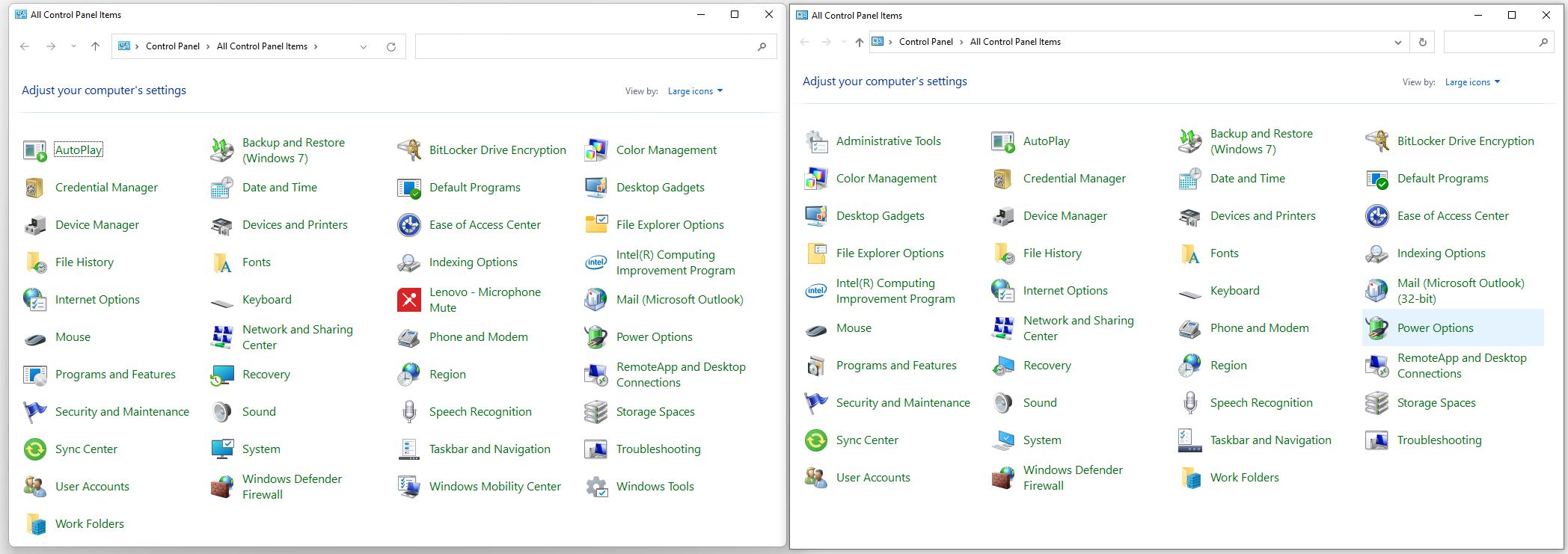This screenshot has width=1568, height=554.
Task: Open User Accounts icon in the right window
Action: 816,478
